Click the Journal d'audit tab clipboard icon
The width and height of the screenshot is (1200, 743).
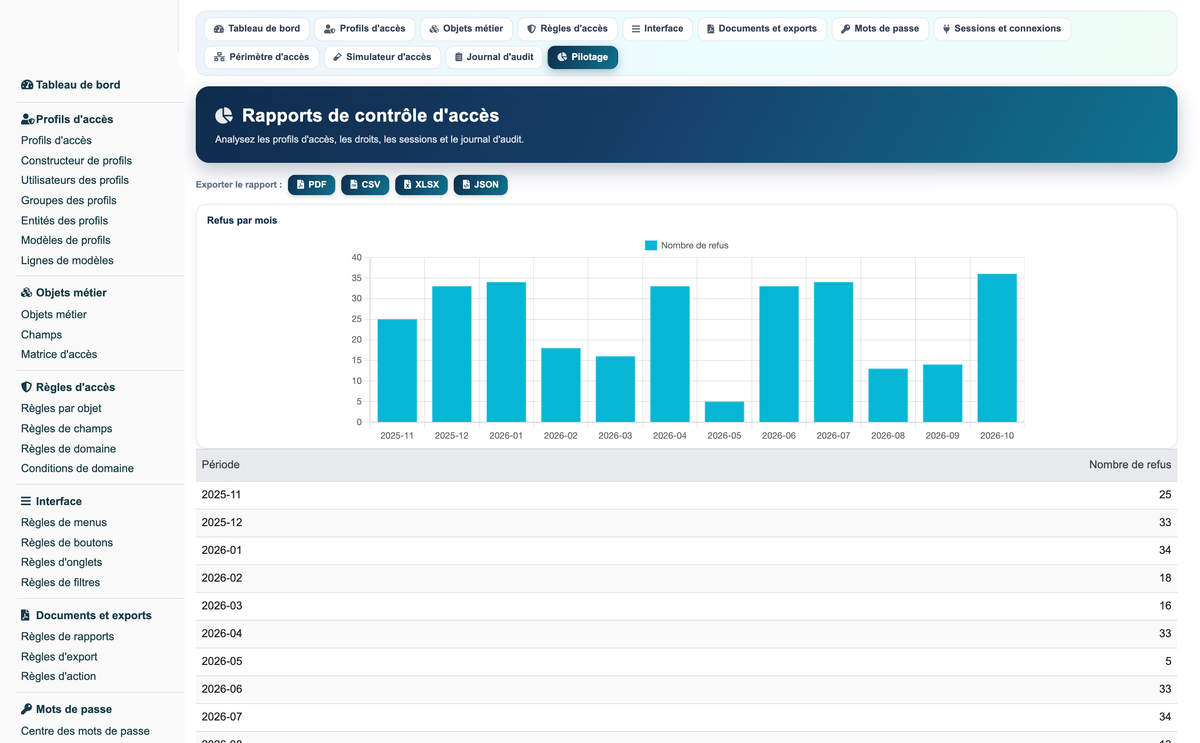[x=458, y=57]
